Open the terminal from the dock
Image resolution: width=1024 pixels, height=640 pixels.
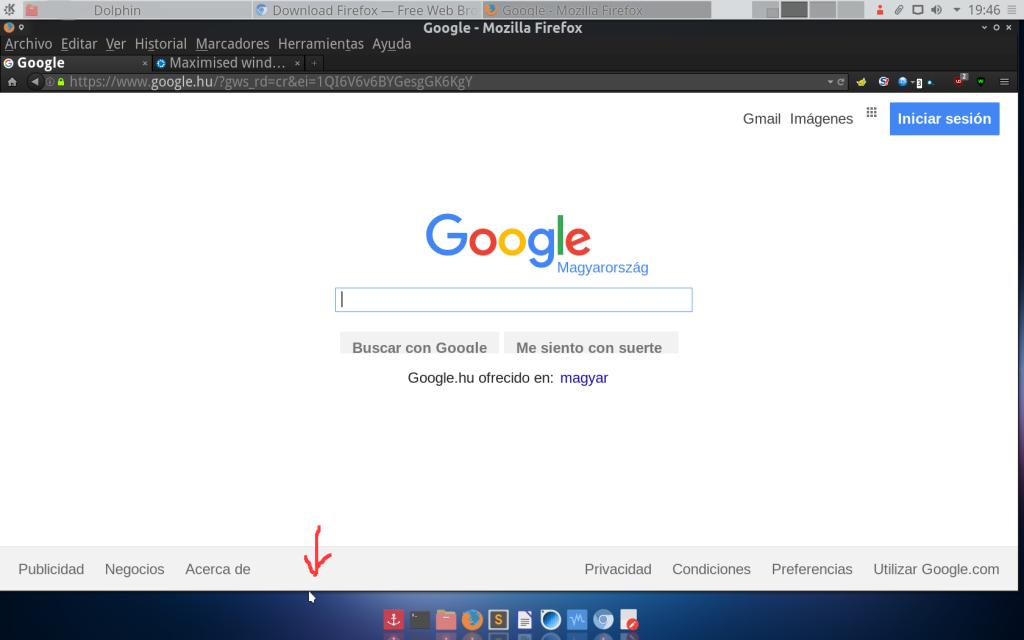tap(420, 620)
